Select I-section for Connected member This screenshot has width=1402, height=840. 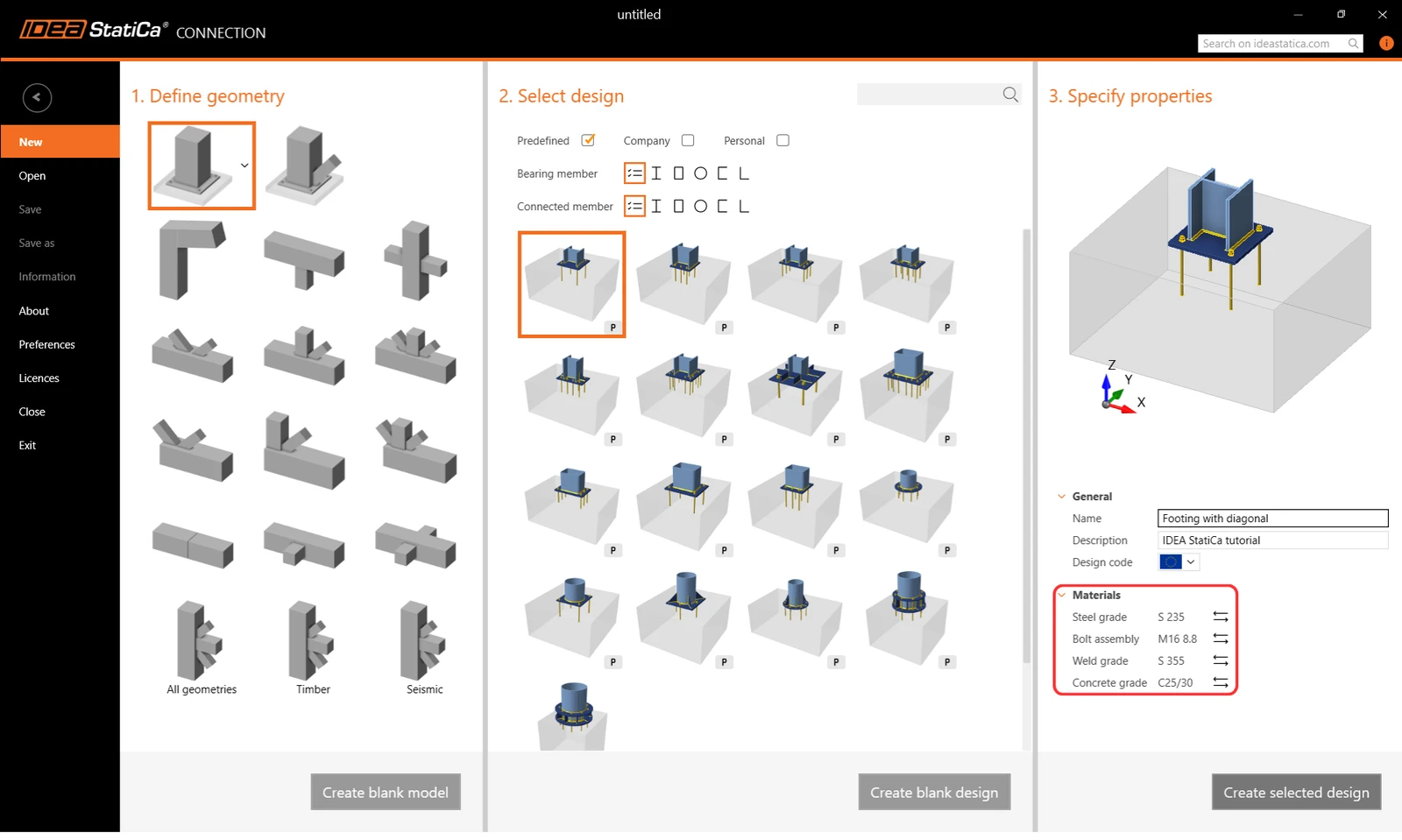(656, 207)
